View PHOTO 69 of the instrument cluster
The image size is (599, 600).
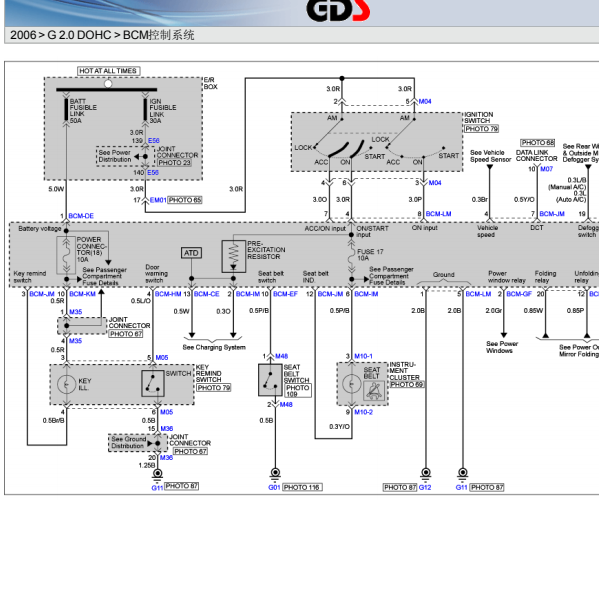407,384
